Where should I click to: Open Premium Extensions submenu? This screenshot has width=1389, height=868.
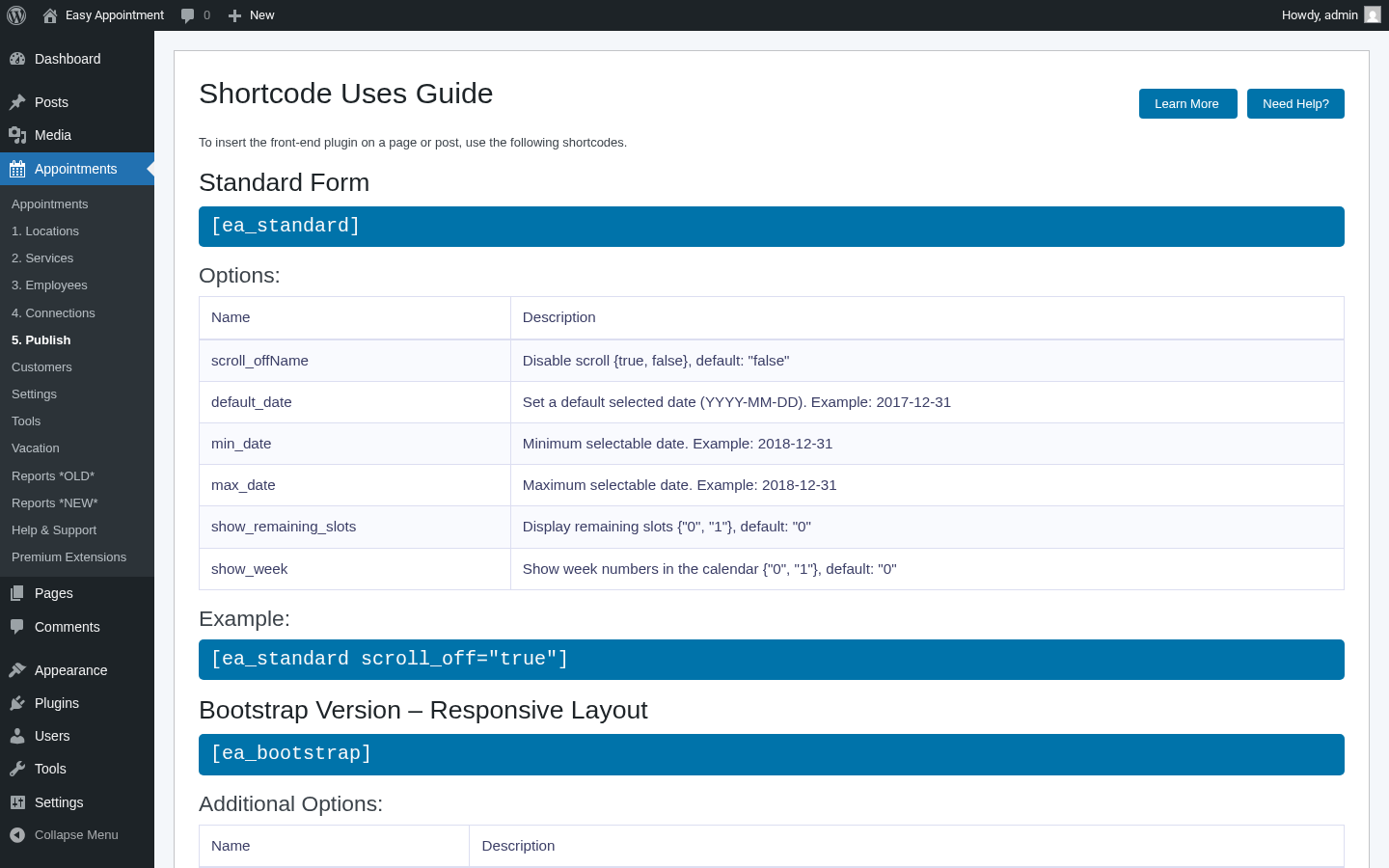69,557
